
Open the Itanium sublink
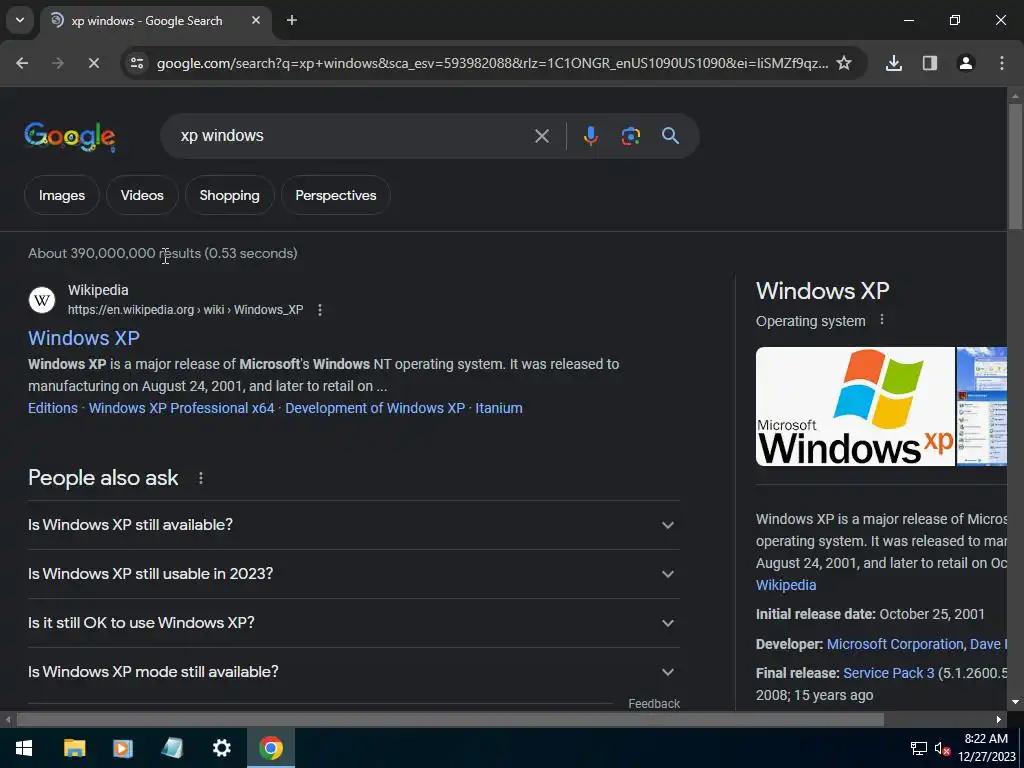click(499, 408)
